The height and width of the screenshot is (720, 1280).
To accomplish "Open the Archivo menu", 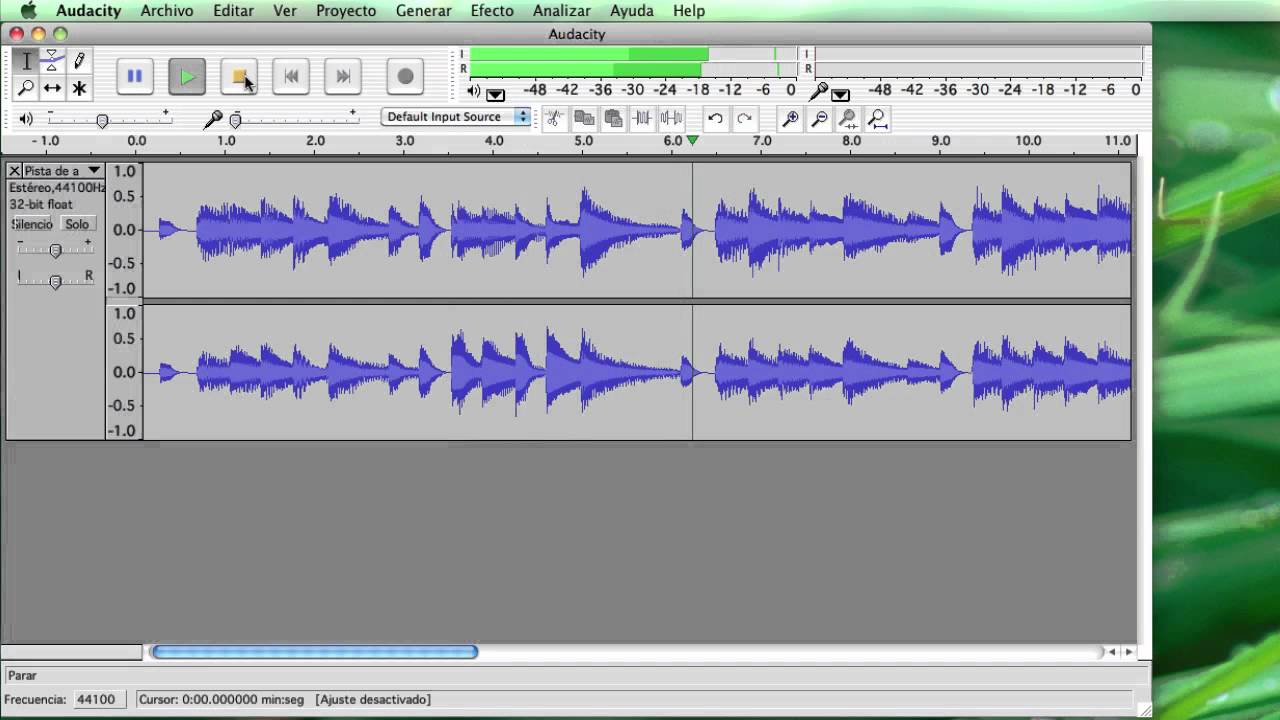I will (x=167, y=11).
